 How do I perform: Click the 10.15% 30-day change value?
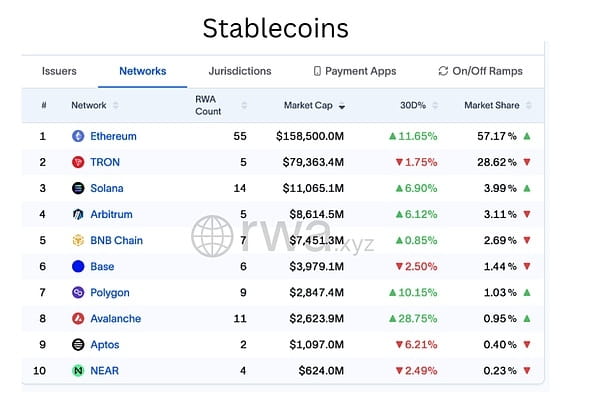(417, 293)
